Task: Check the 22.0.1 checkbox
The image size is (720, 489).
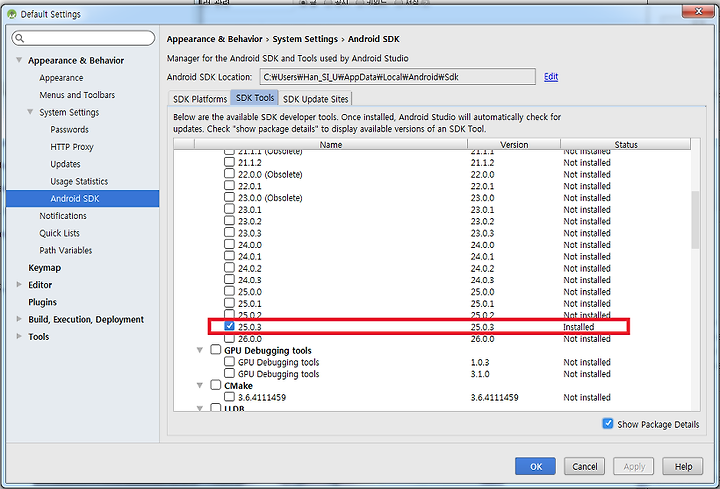Action: tap(229, 185)
